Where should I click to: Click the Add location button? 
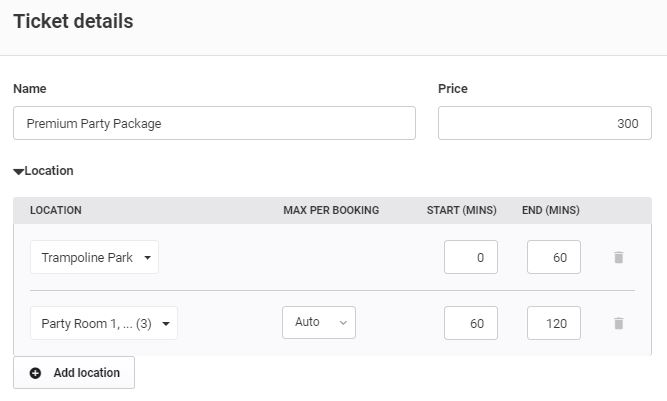pos(74,373)
